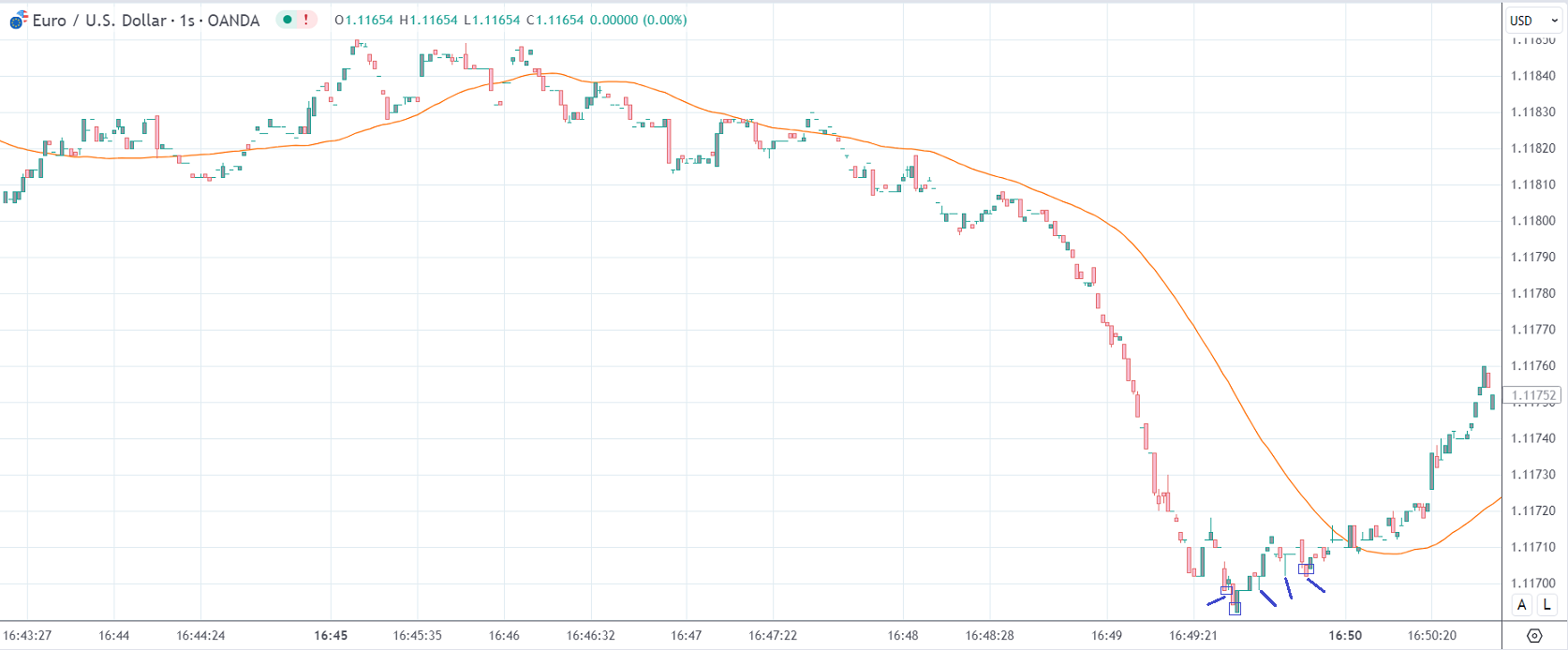Image resolution: width=1568 pixels, height=650 pixels.
Task: Click the 1.11800 price scale label
Action: point(1533,221)
